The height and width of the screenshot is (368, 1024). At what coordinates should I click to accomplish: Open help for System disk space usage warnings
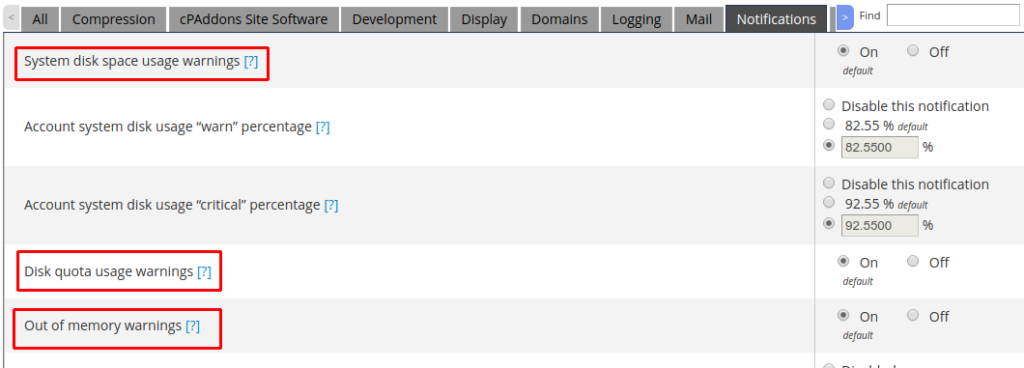click(x=251, y=62)
